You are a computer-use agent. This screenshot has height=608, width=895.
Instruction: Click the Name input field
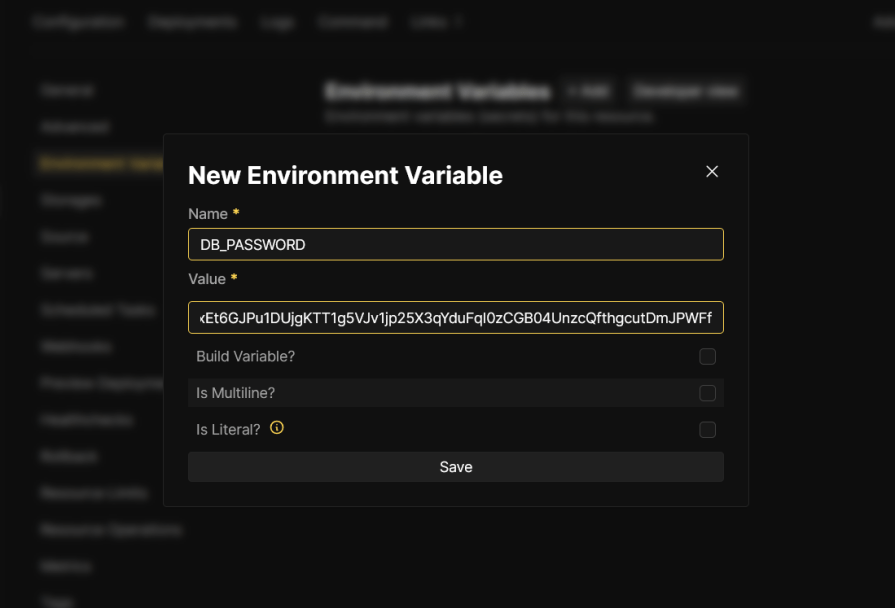click(455, 244)
